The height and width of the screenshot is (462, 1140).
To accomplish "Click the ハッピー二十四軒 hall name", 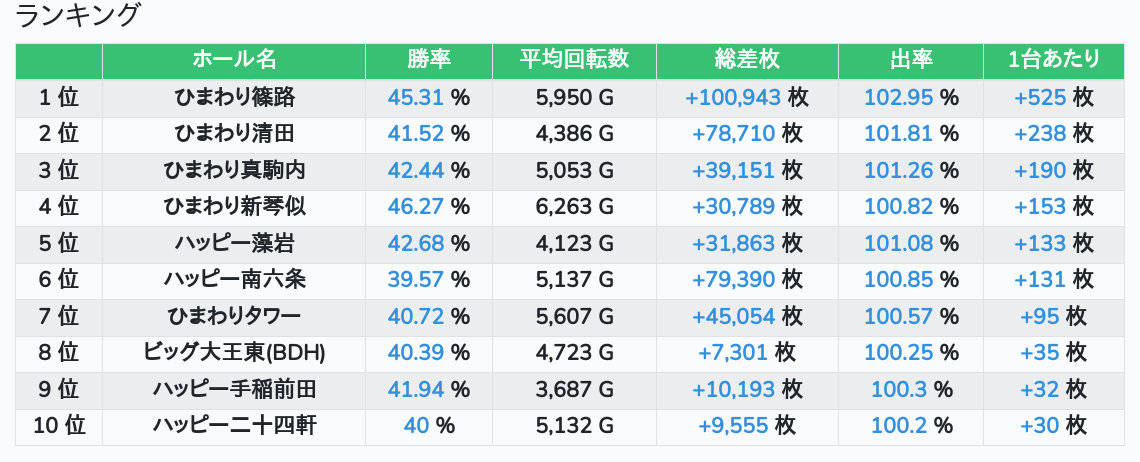I will click(x=234, y=425).
